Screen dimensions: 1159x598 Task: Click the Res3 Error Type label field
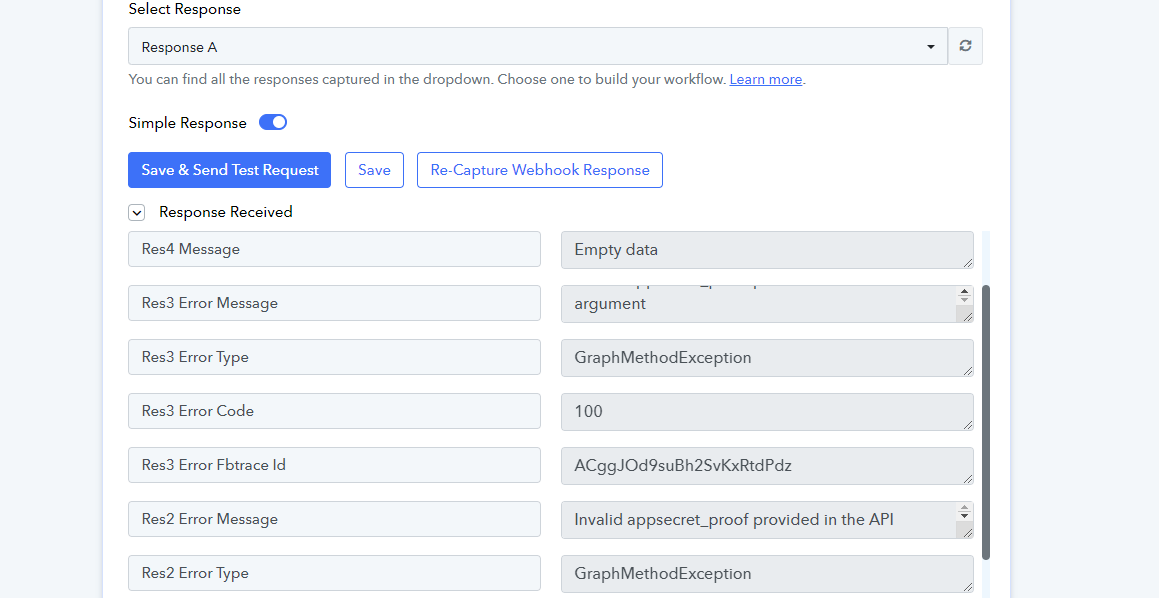(x=334, y=357)
